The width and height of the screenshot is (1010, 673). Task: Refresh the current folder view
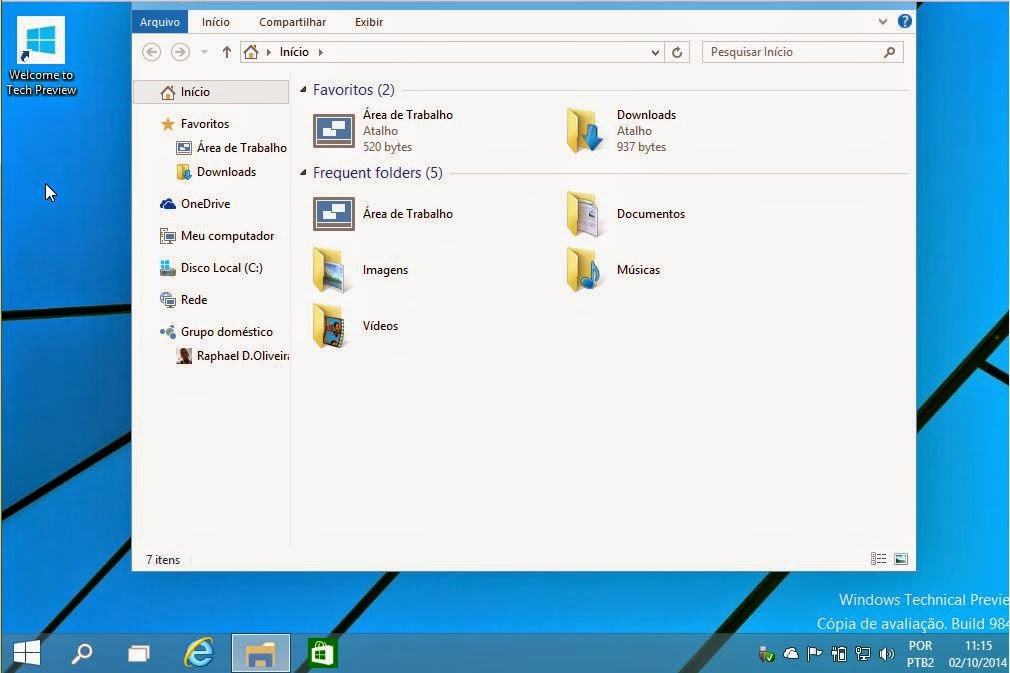(x=677, y=52)
